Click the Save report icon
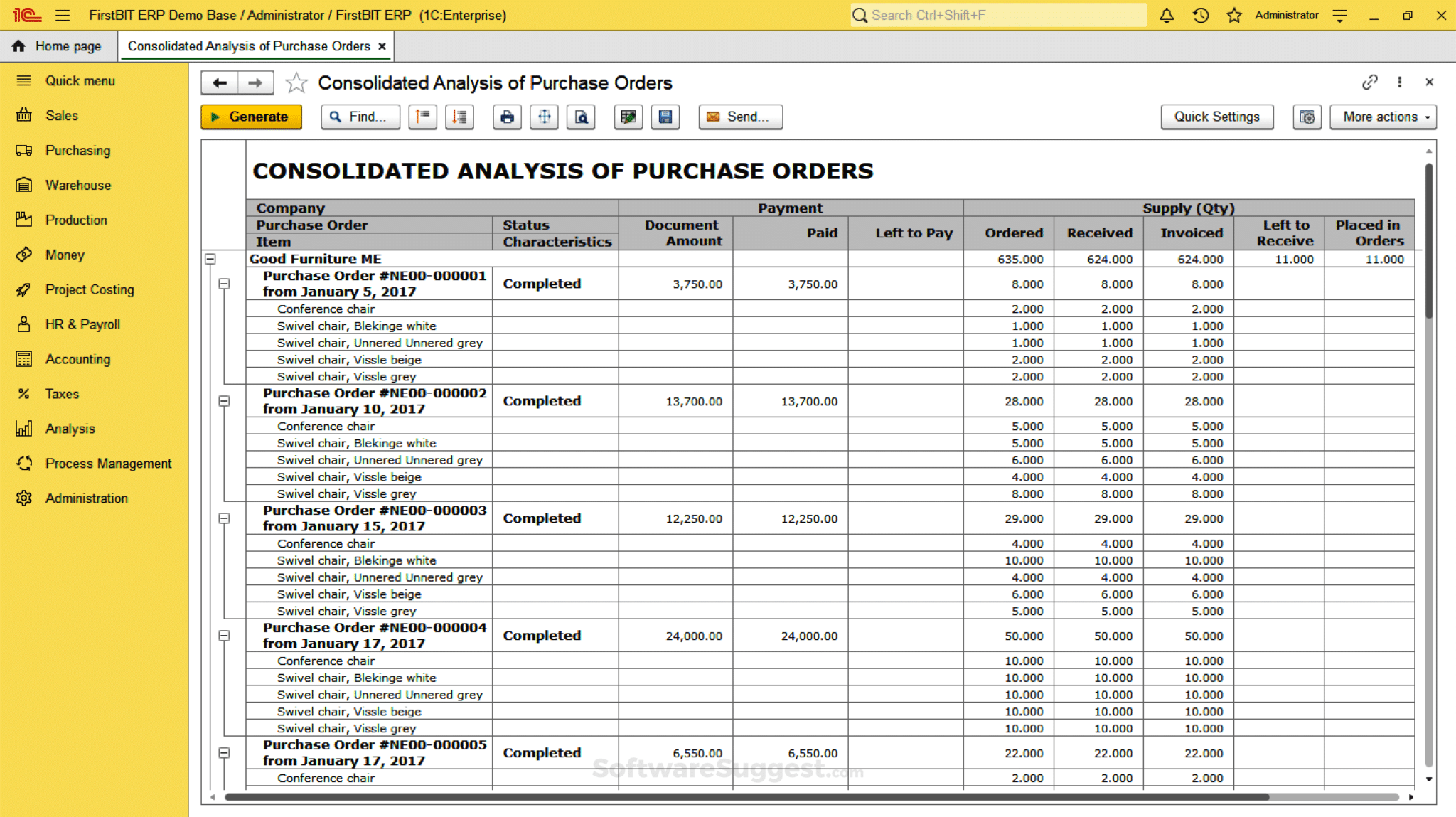1456x817 pixels. pos(665,117)
